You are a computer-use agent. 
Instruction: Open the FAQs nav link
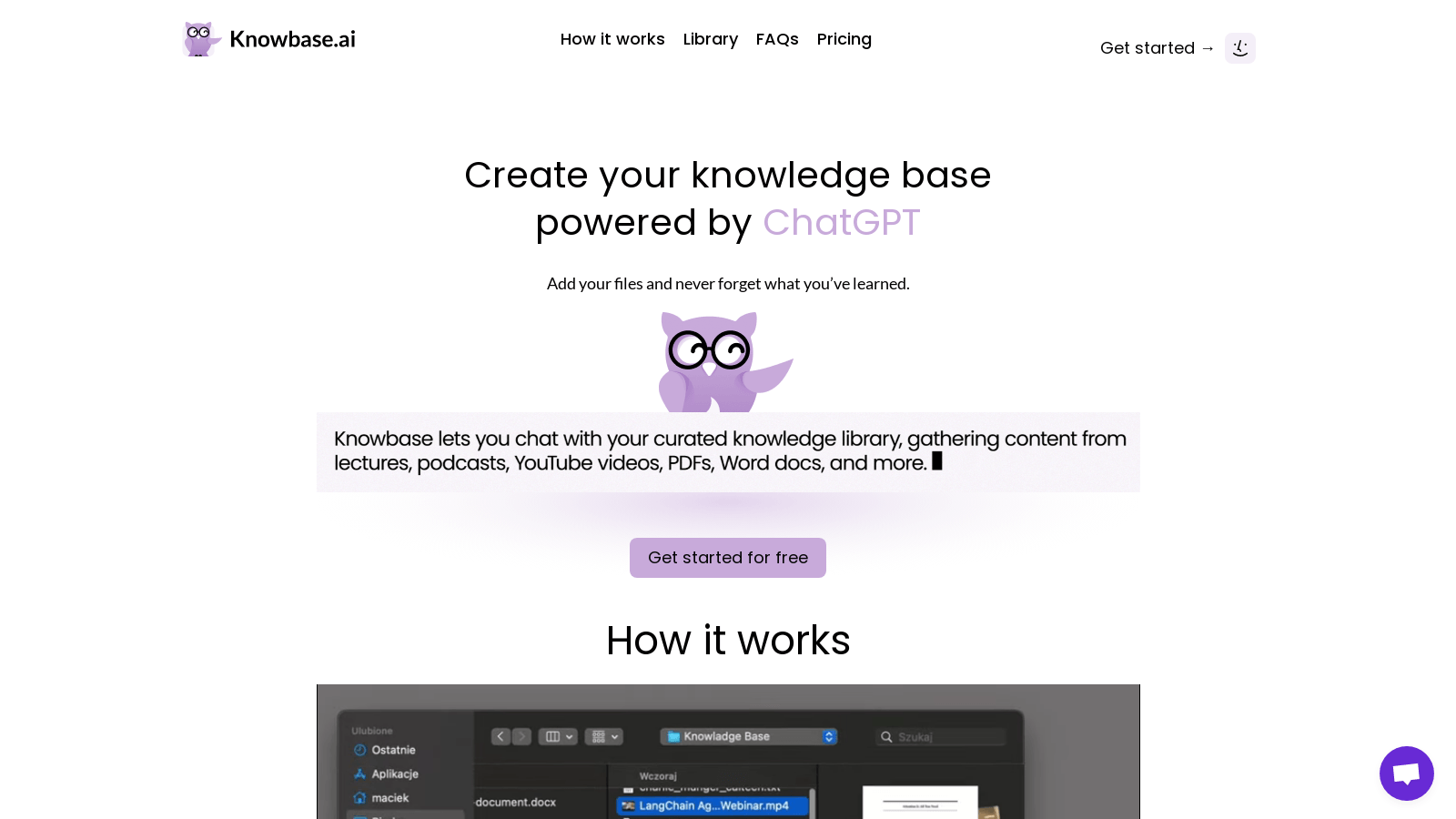pyautogui.click(x=777, y=39)
